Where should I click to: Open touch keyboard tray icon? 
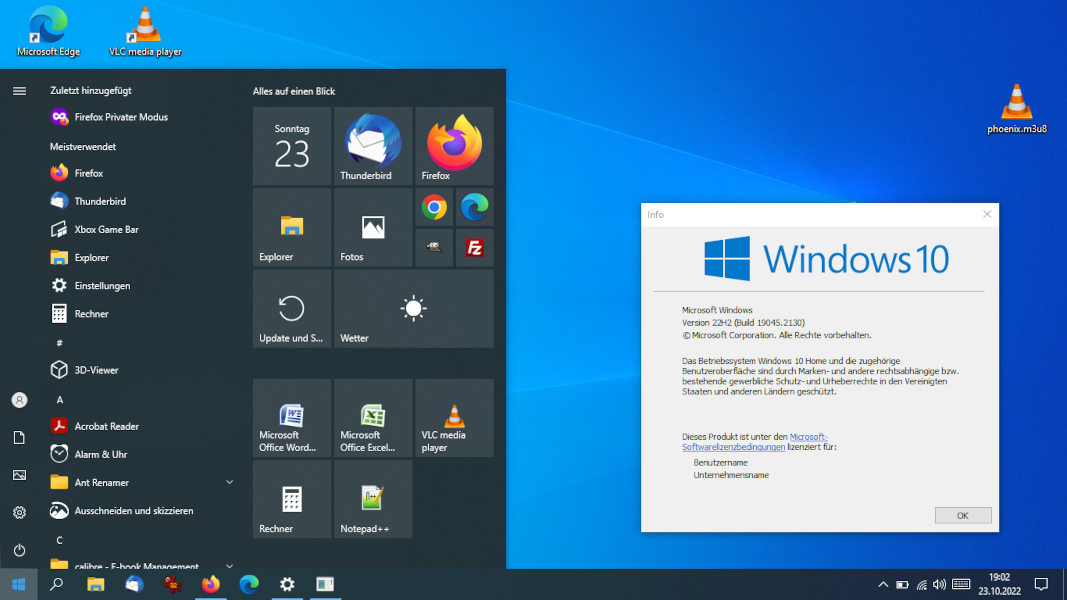point(961,584)
